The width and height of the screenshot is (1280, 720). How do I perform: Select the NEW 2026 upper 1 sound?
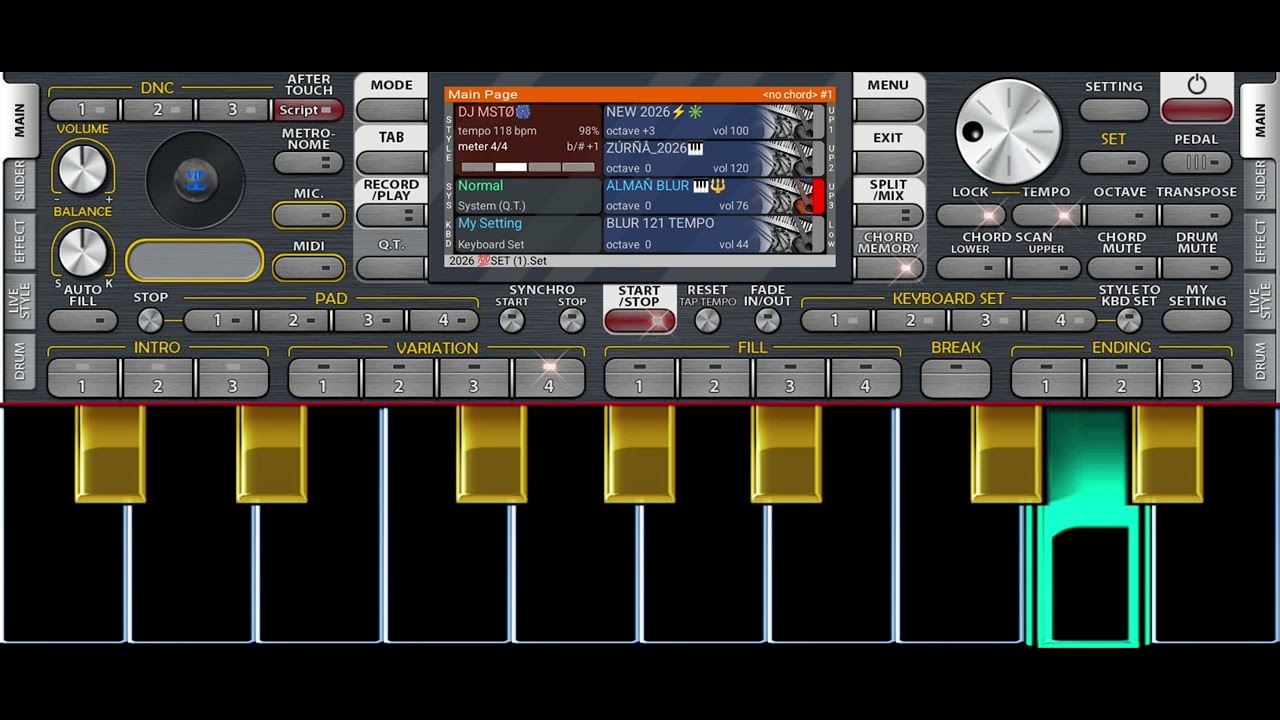click(715, 122)
